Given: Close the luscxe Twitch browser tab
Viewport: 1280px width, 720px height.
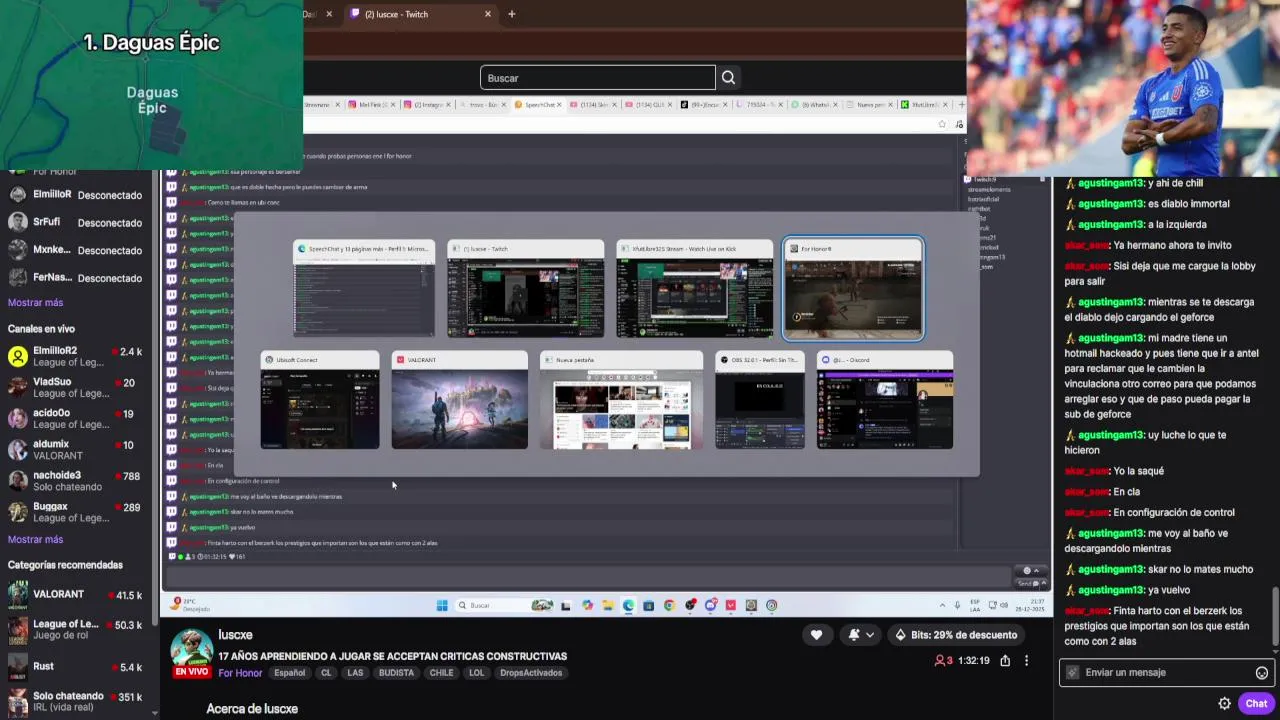Looking at the screenshot, I should (x=488, y=14).
